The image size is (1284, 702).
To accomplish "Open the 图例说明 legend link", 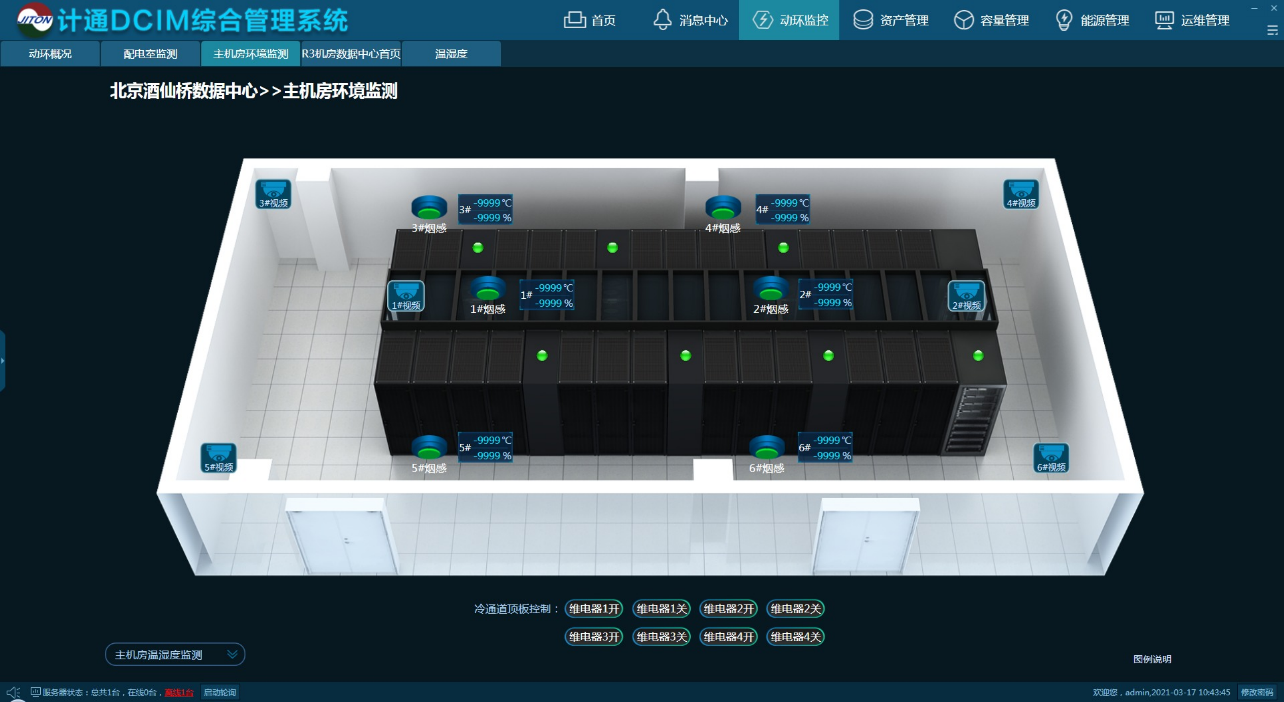I will (x=1152, y=659).
